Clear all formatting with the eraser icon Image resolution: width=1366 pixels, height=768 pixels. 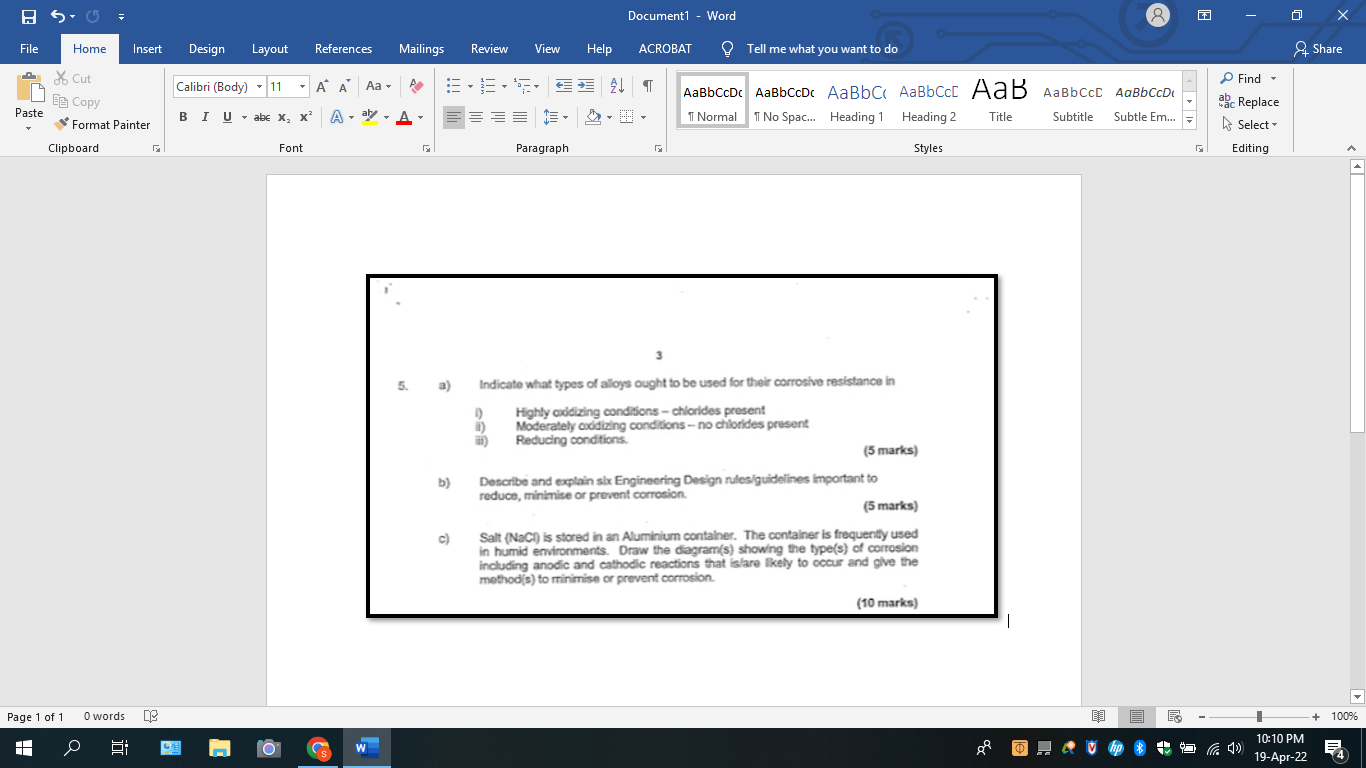pyautogui.click(x=416, y=87)
